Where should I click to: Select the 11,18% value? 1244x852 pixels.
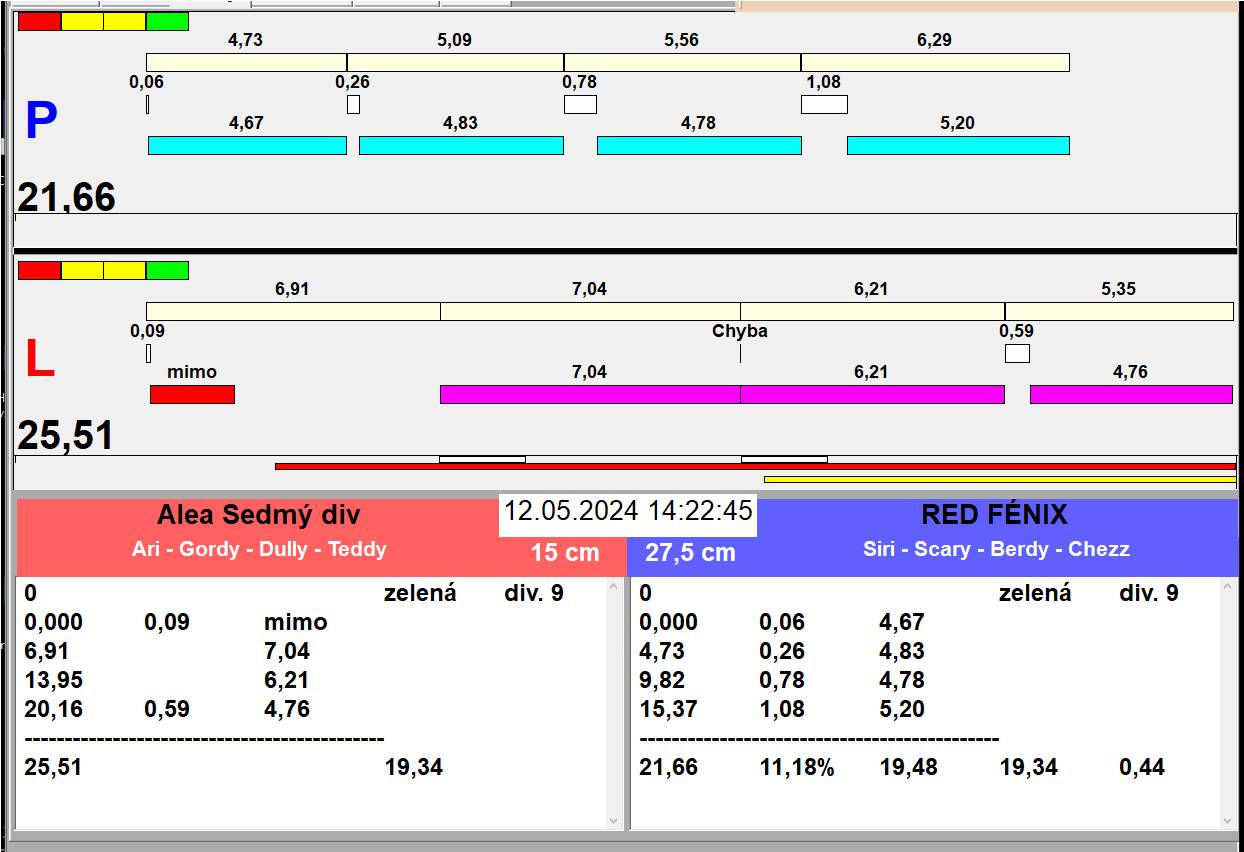pyautogui.click(x=797, y=768)
